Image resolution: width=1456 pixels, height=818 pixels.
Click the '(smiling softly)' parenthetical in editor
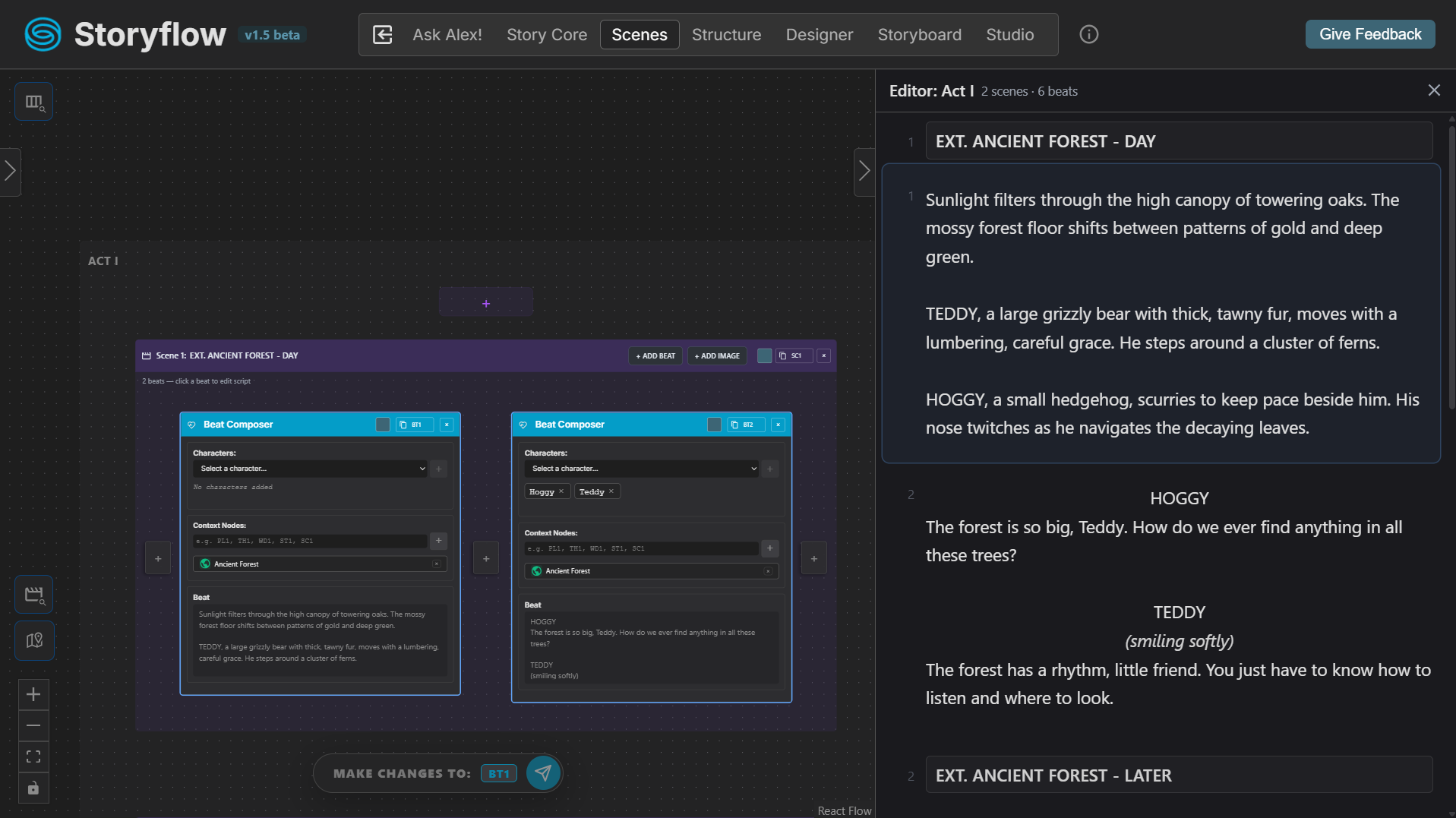click(x=1179, y=641)
